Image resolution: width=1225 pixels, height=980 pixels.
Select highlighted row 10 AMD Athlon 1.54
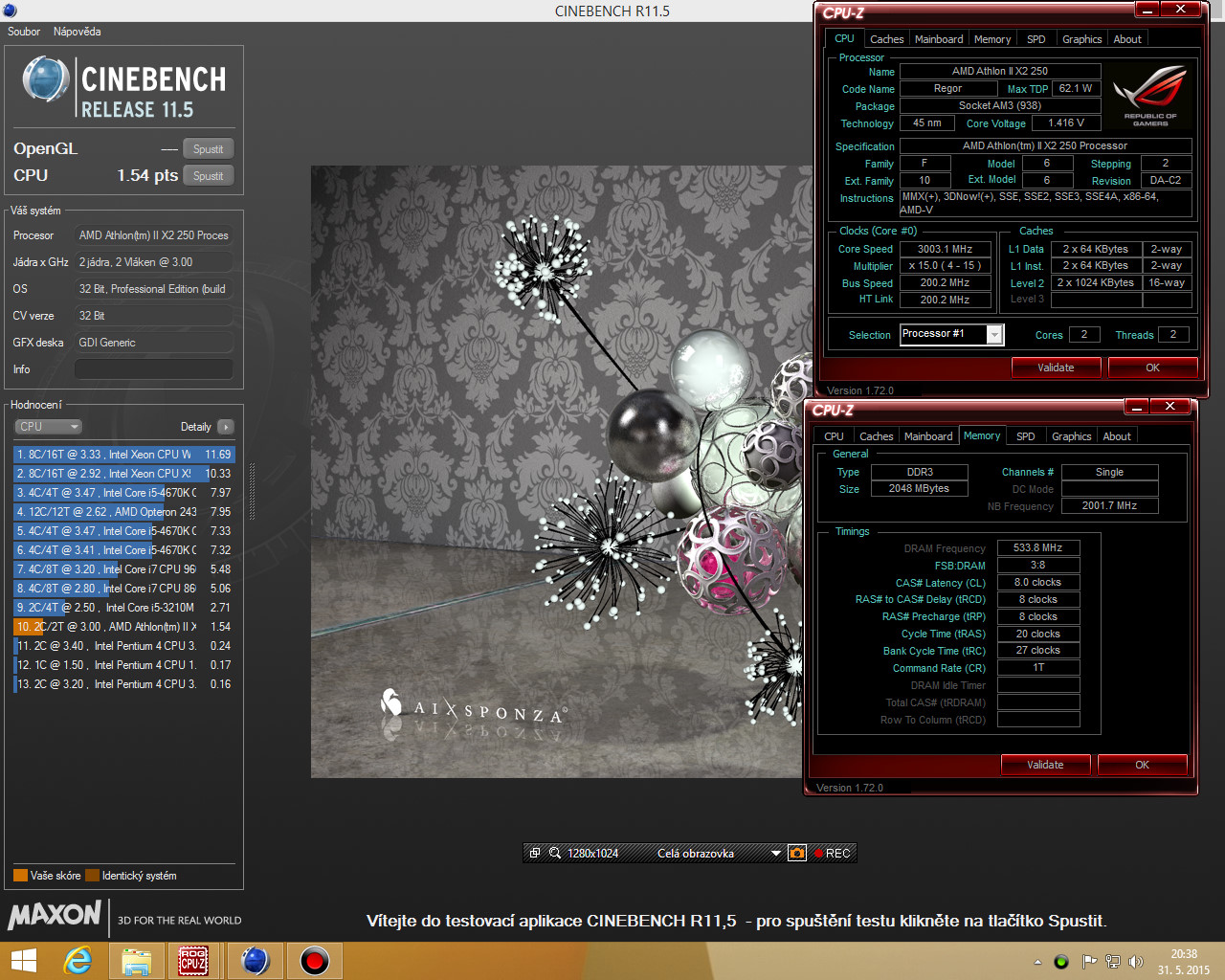tap(123, 627)
